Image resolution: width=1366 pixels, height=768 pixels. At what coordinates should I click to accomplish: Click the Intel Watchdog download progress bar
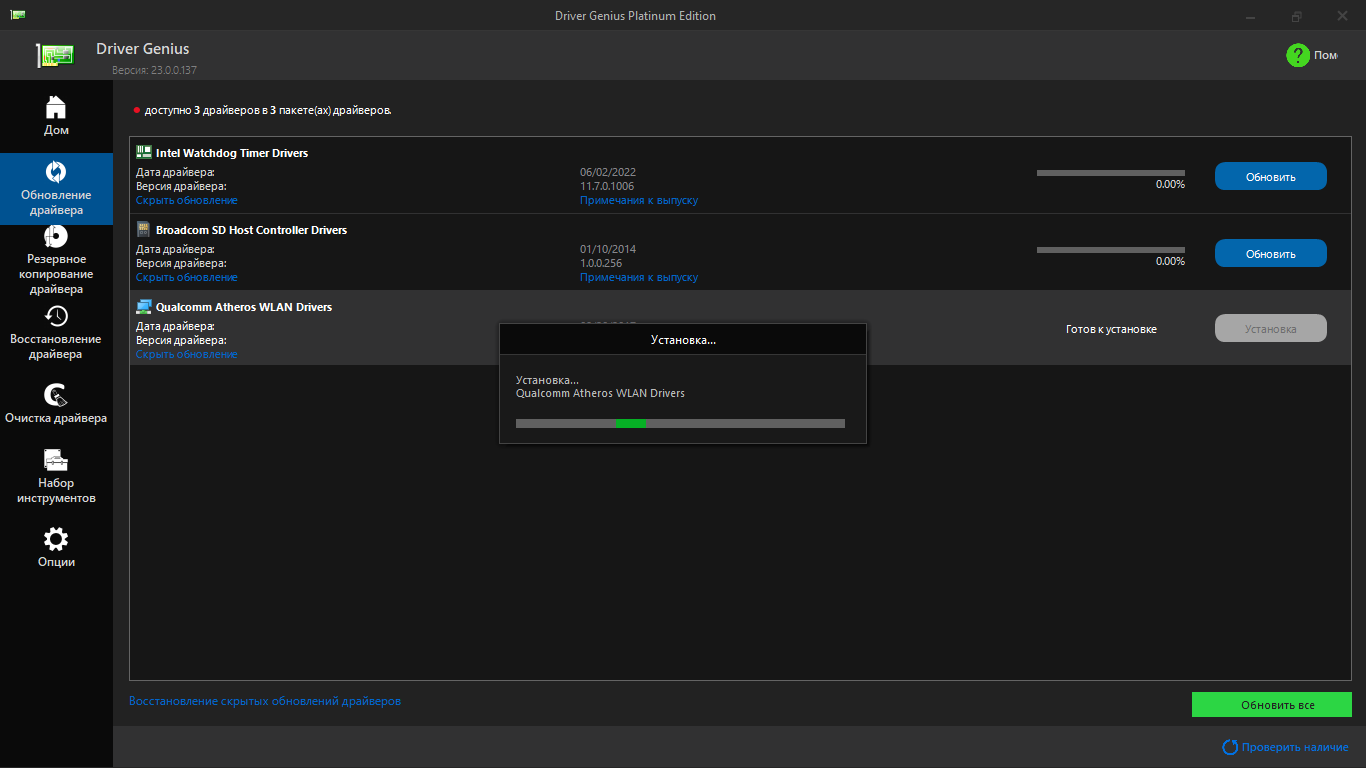point(1111,173)
